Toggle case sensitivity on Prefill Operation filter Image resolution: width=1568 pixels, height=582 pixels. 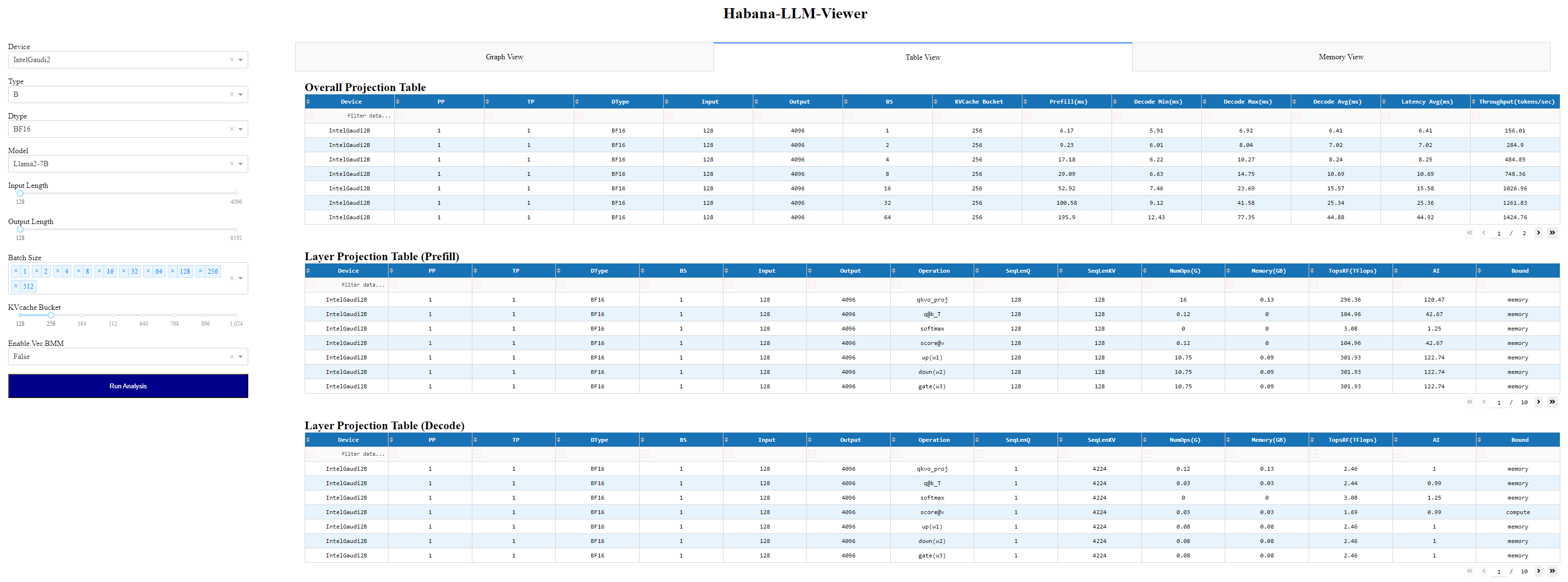896,285
